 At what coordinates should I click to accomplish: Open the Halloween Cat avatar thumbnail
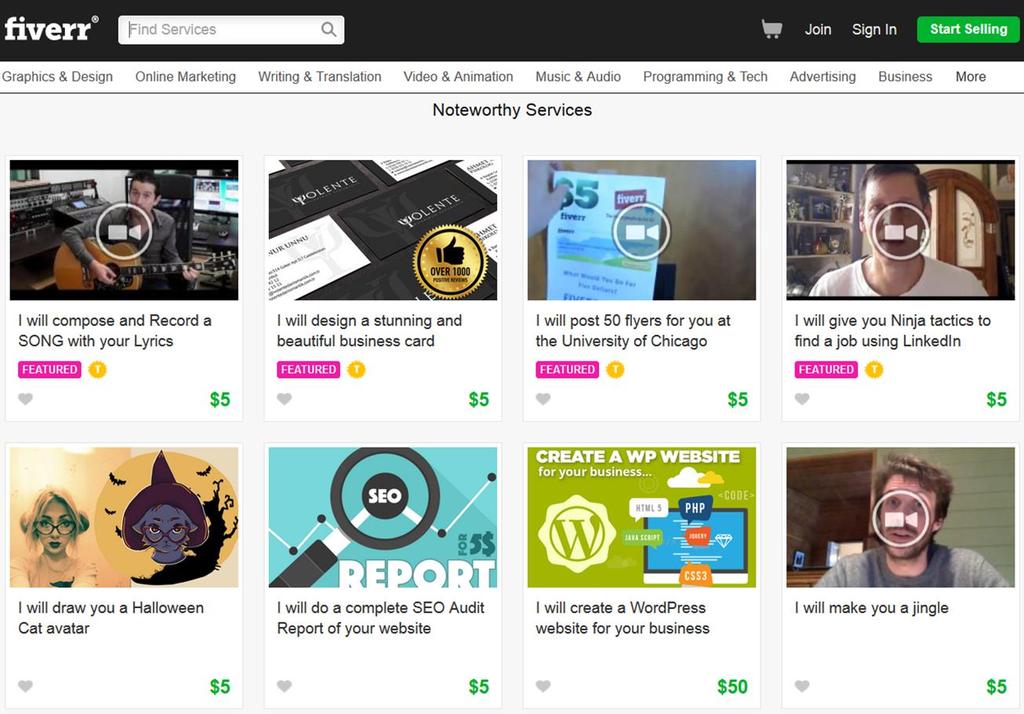click(124, 517)
